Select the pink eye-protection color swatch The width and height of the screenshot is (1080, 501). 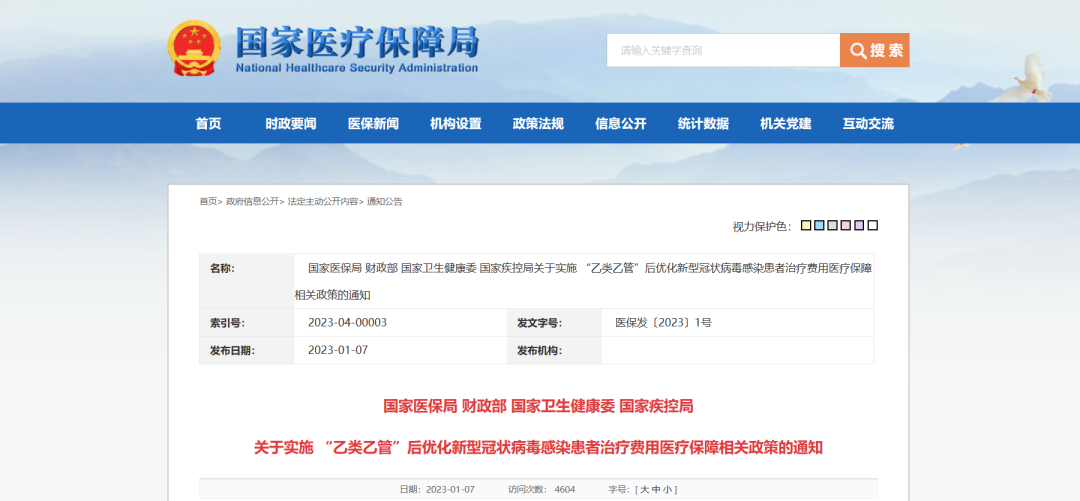[846, 225]
